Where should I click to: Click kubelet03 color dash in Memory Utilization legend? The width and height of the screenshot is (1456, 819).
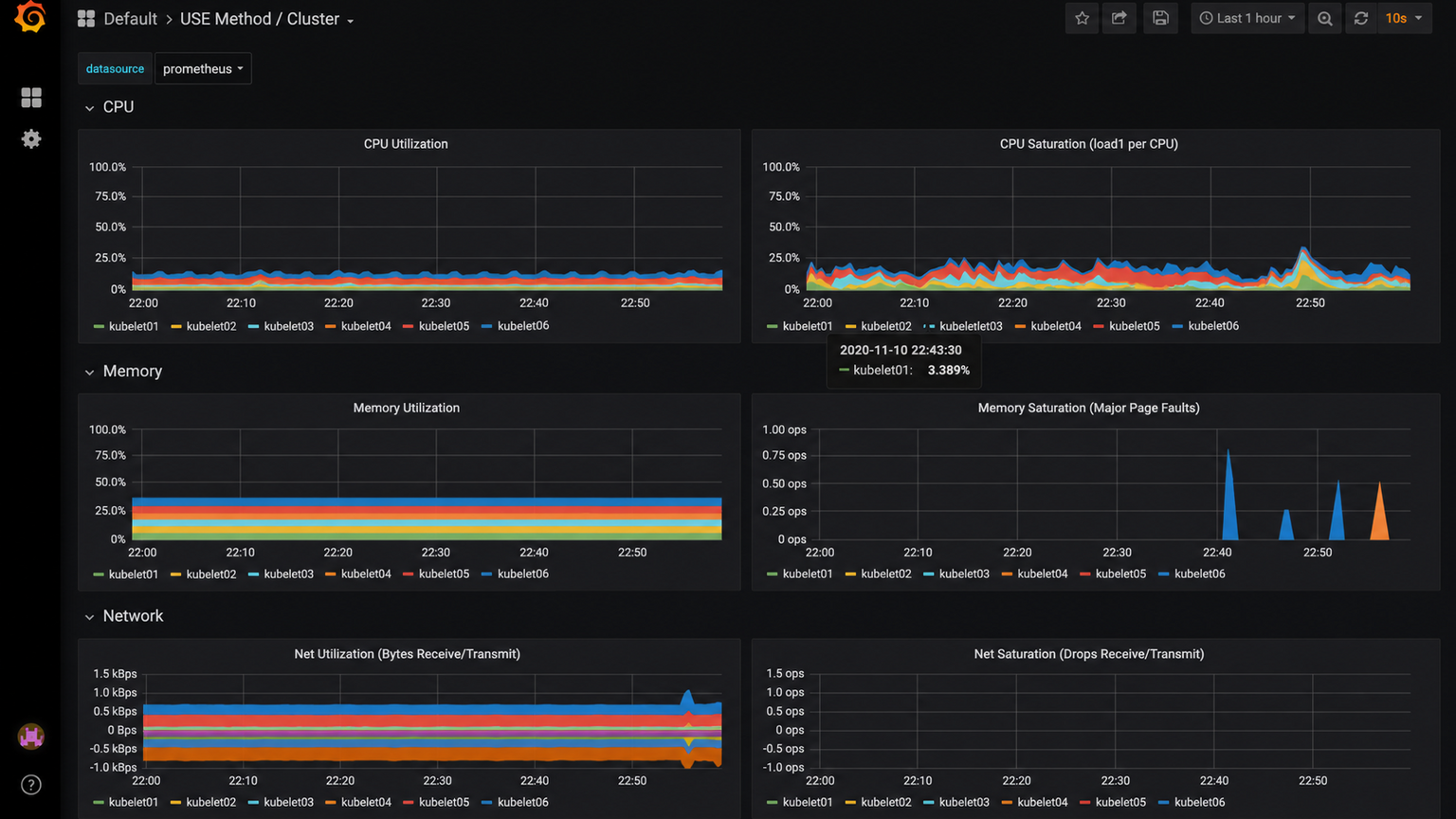tap(254, 575)
